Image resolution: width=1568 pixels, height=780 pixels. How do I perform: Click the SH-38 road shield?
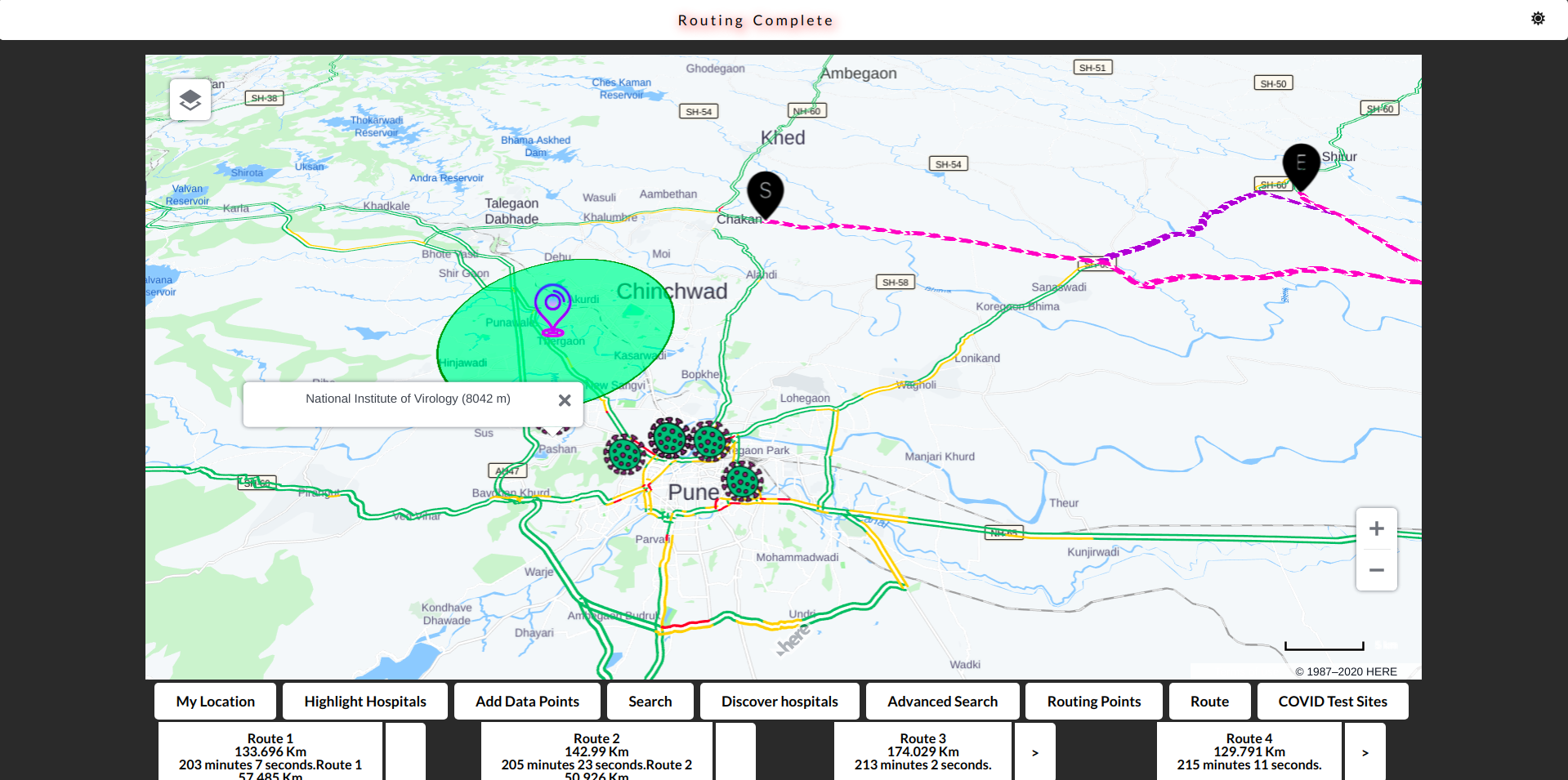pos(264,98)
